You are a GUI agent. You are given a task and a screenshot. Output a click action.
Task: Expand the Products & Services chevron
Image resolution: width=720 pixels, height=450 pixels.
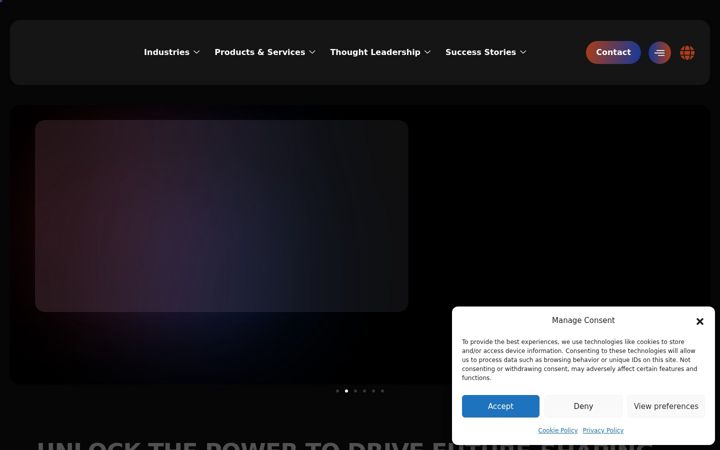tap(312, 52)
